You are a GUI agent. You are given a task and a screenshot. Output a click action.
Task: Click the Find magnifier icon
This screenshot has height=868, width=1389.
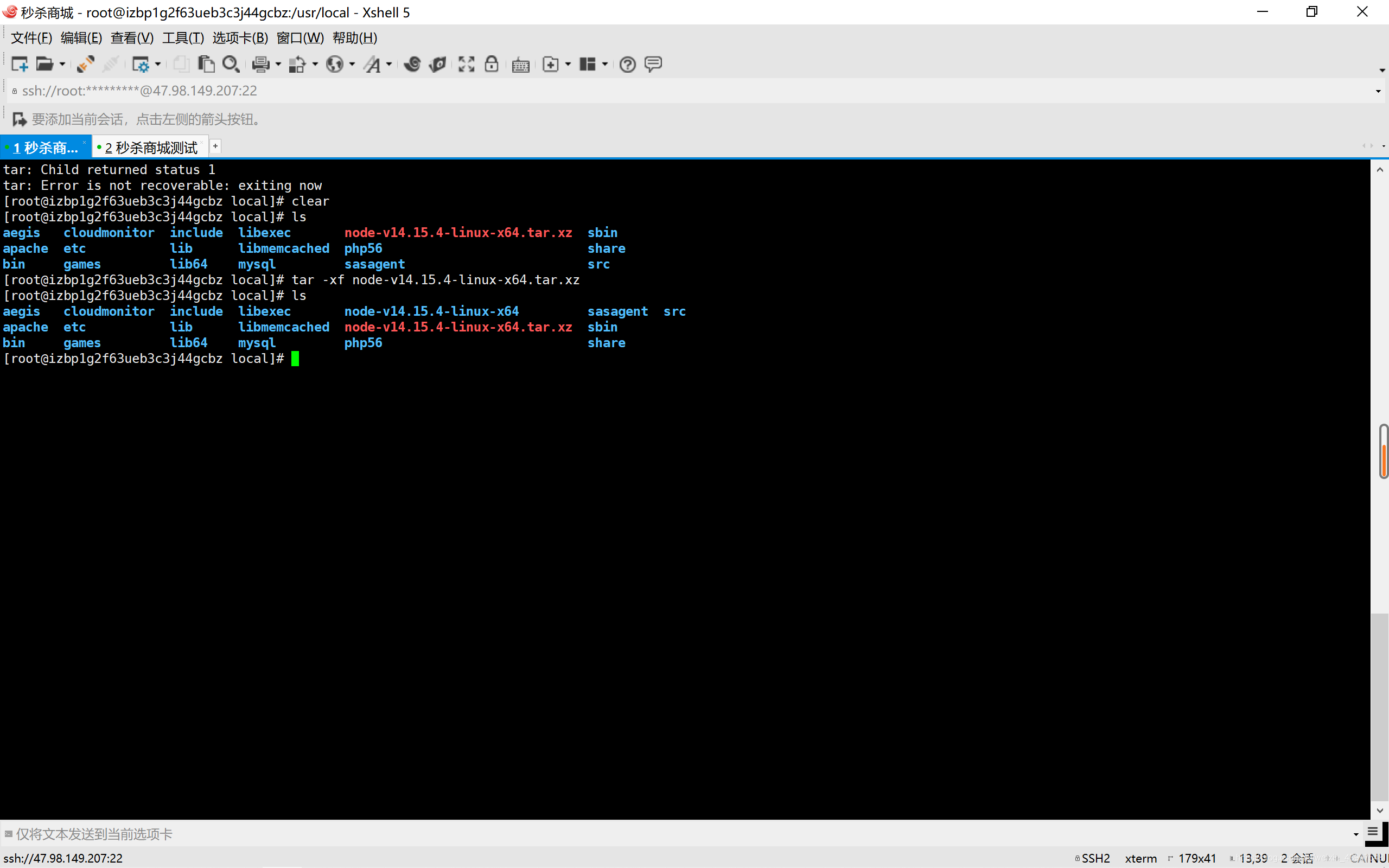pos(231,63)
